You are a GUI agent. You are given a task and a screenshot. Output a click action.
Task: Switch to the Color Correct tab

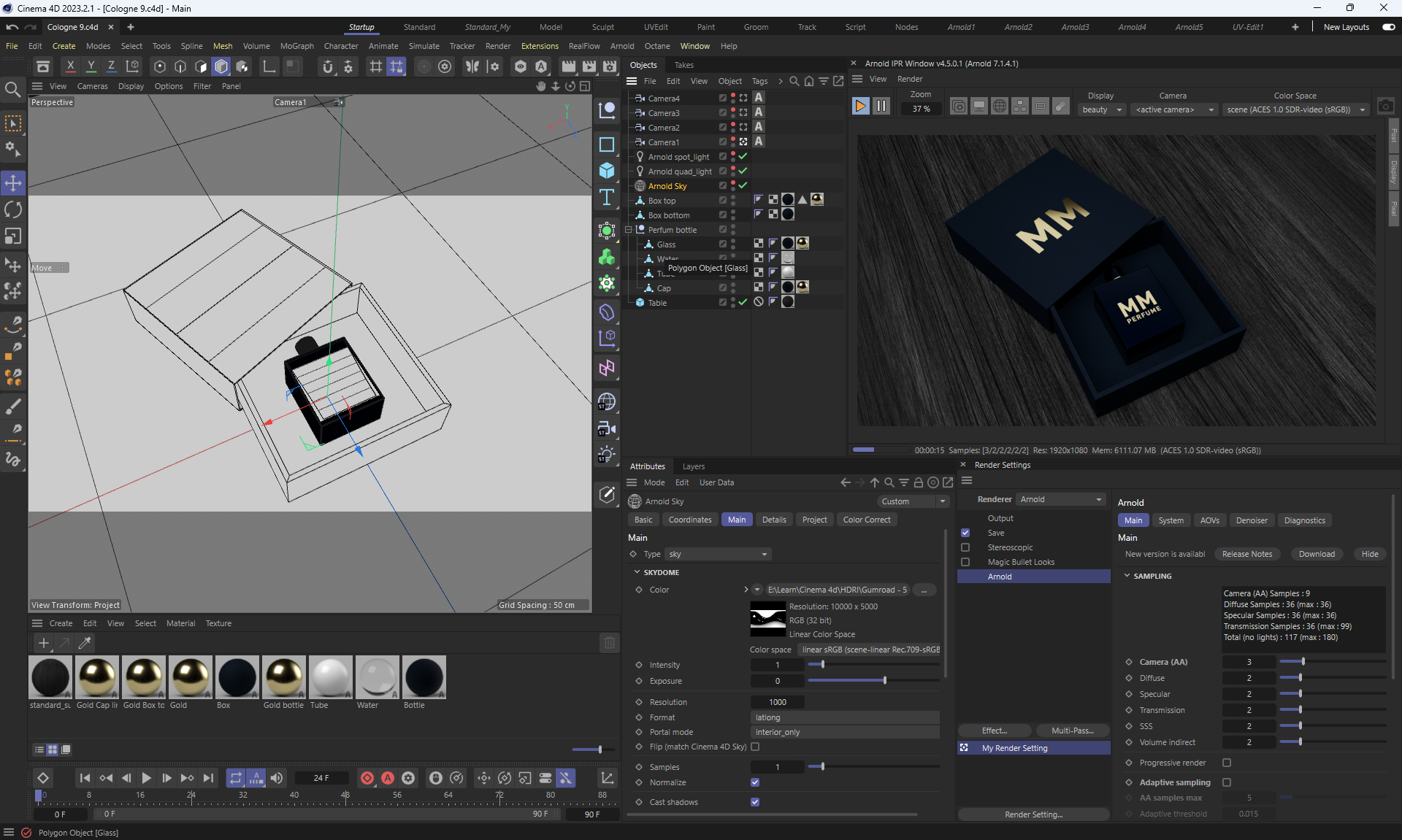coord(866,520)
